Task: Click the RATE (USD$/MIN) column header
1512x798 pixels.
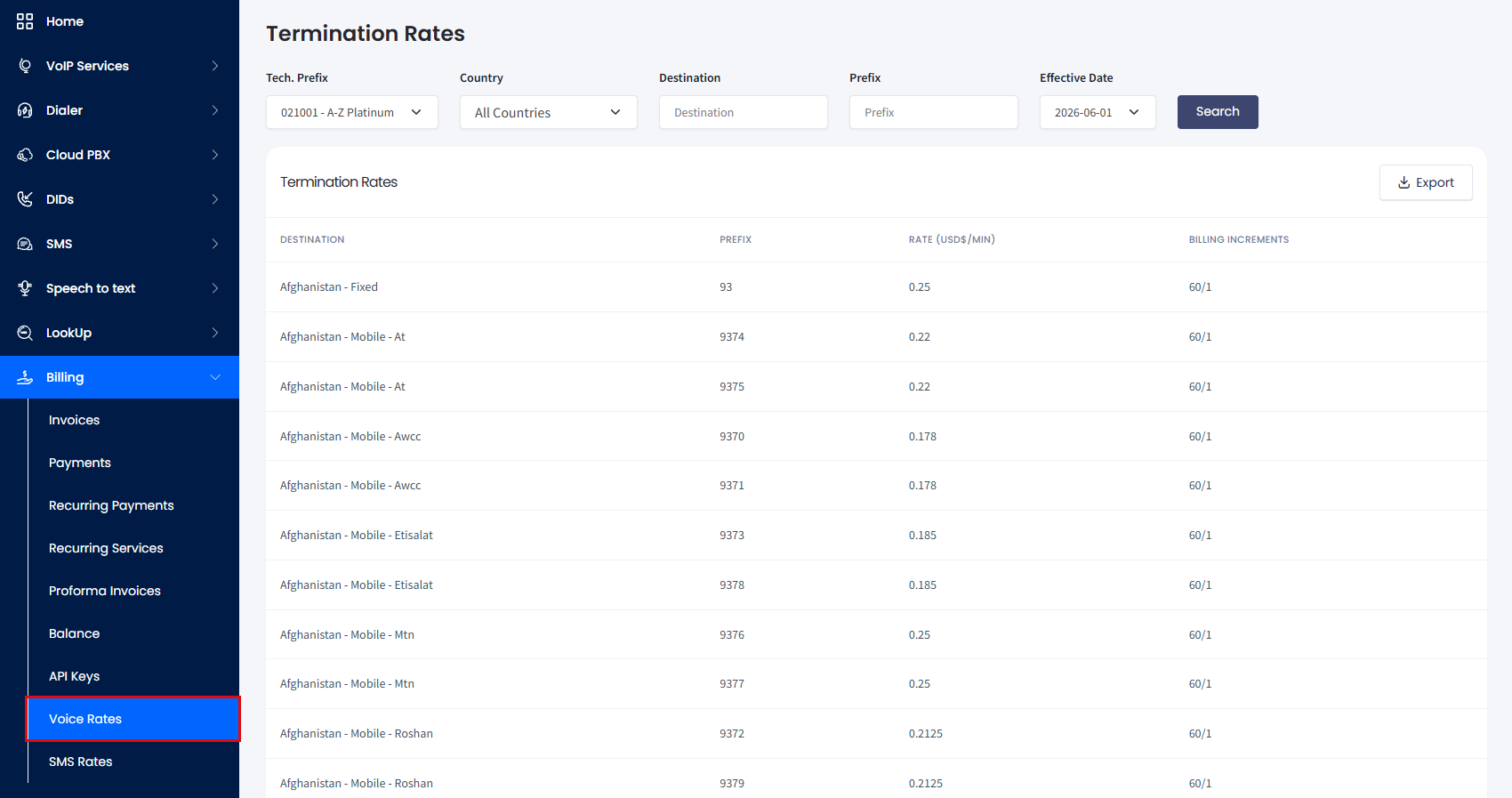Action: [952, 240]
